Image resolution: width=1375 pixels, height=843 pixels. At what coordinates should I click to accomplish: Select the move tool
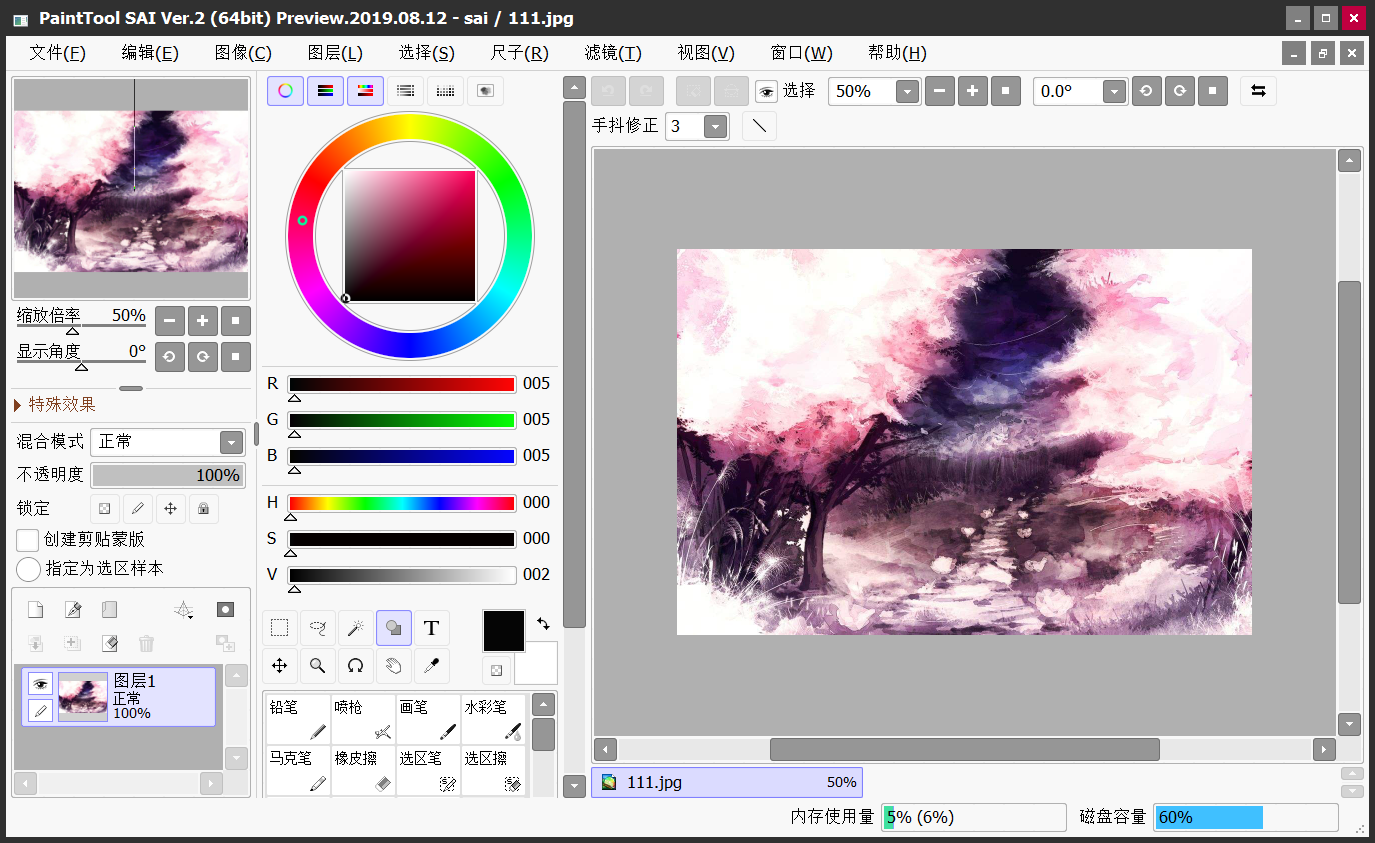[280, 666]
